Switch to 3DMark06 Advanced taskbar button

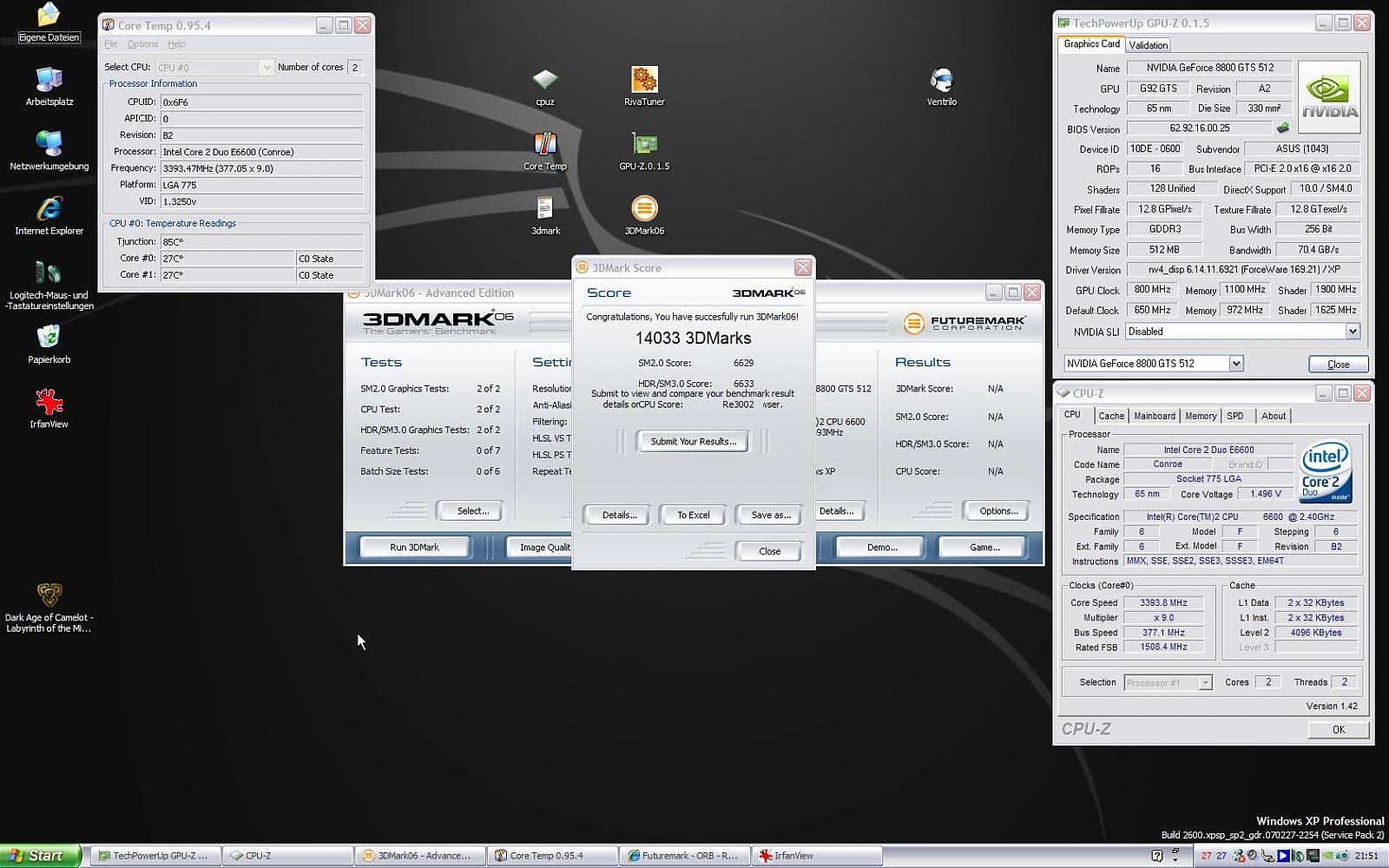pos(419,856)
